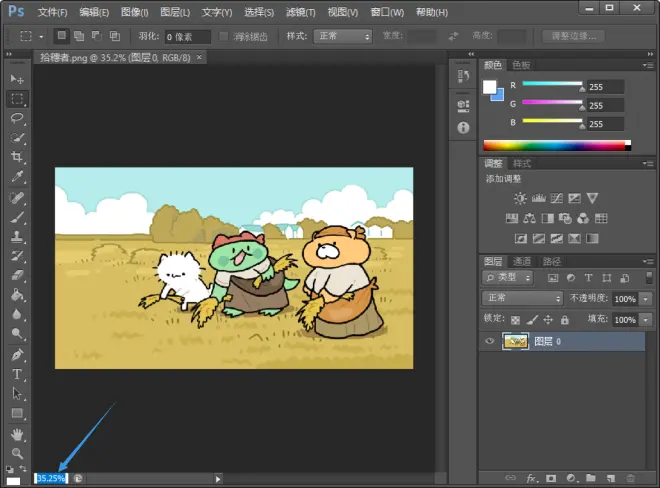Open the 滤镜(T) menu
The height and width of the screenshot is (488, 660).
pyautogui.click(x=301, y=13)
